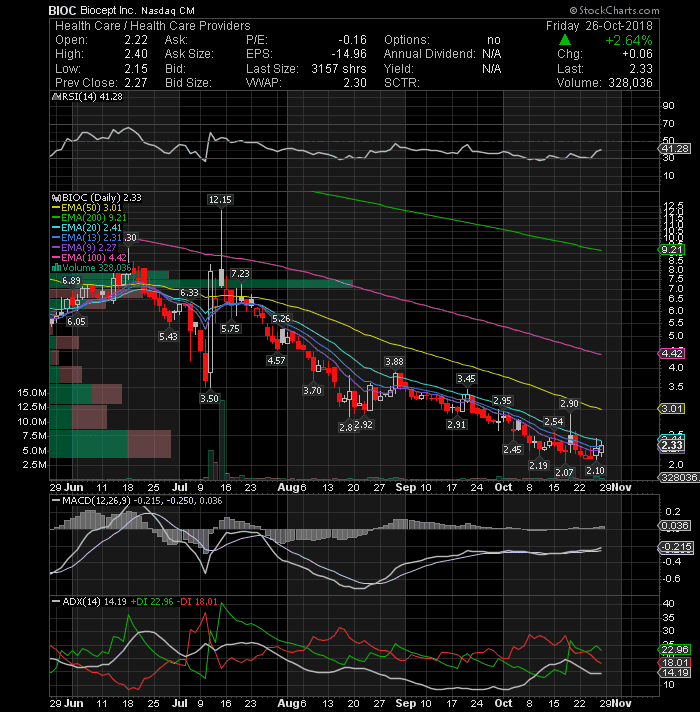This screenshot has height=712, width=700.
Task: Click the +2.64% percent change value
Action: 629,40
